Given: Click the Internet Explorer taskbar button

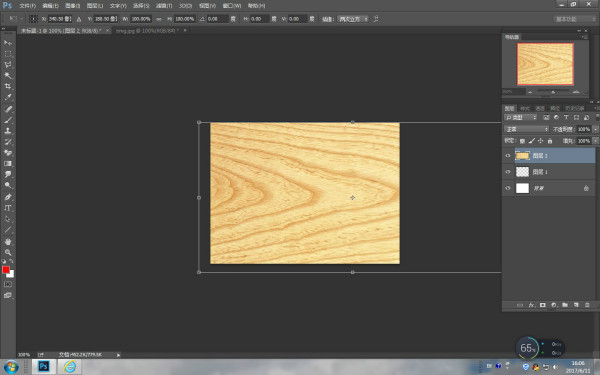Looking at the screenshot, I should [70, 367].
